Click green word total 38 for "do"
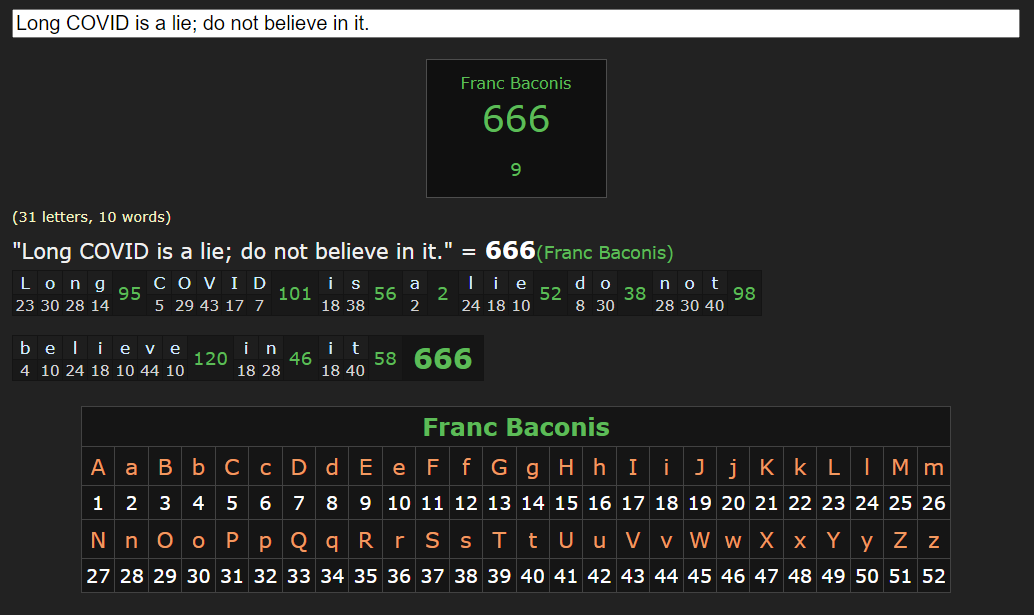This screenshot has width=1034, height=615. point(635,293)
